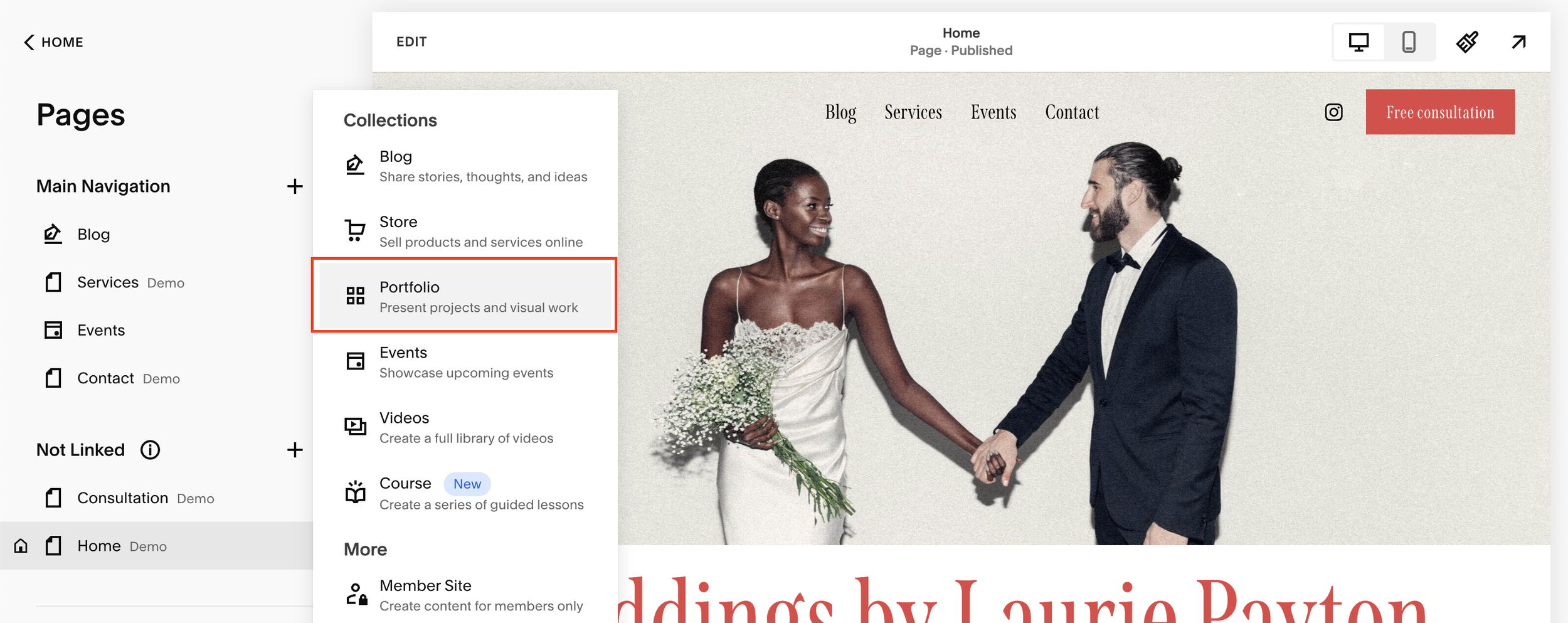Show the Not Linked info icon
Screen dimensions: 1568x623
[150, 450]
